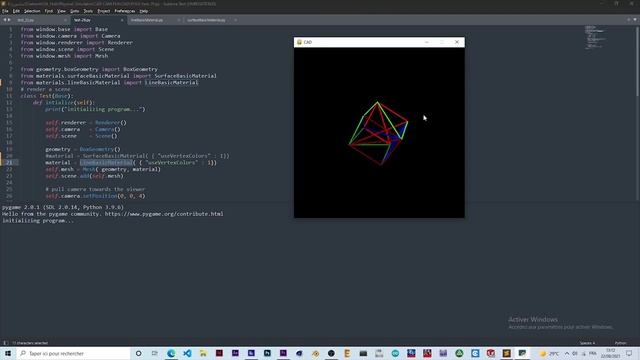Click the CAD window title icon

299,42
